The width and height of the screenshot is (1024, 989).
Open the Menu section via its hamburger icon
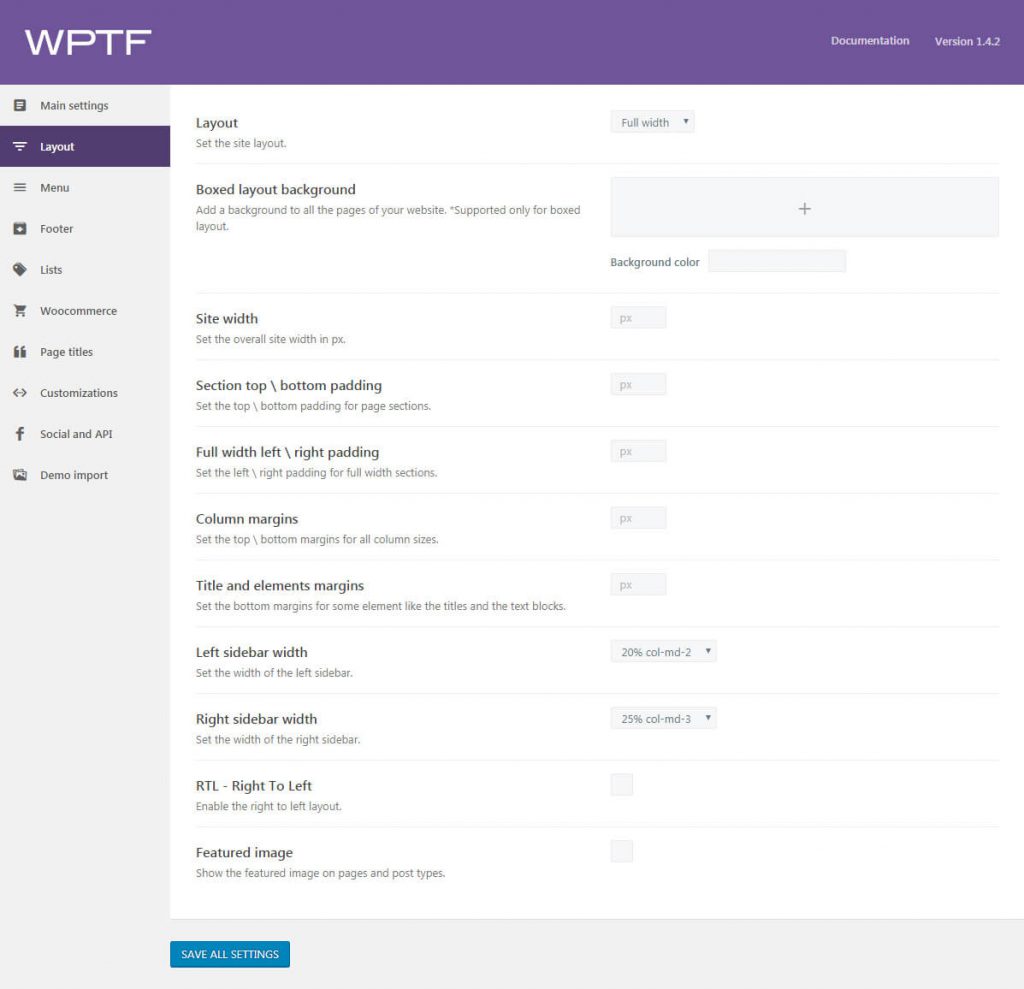tap(20, 187)
